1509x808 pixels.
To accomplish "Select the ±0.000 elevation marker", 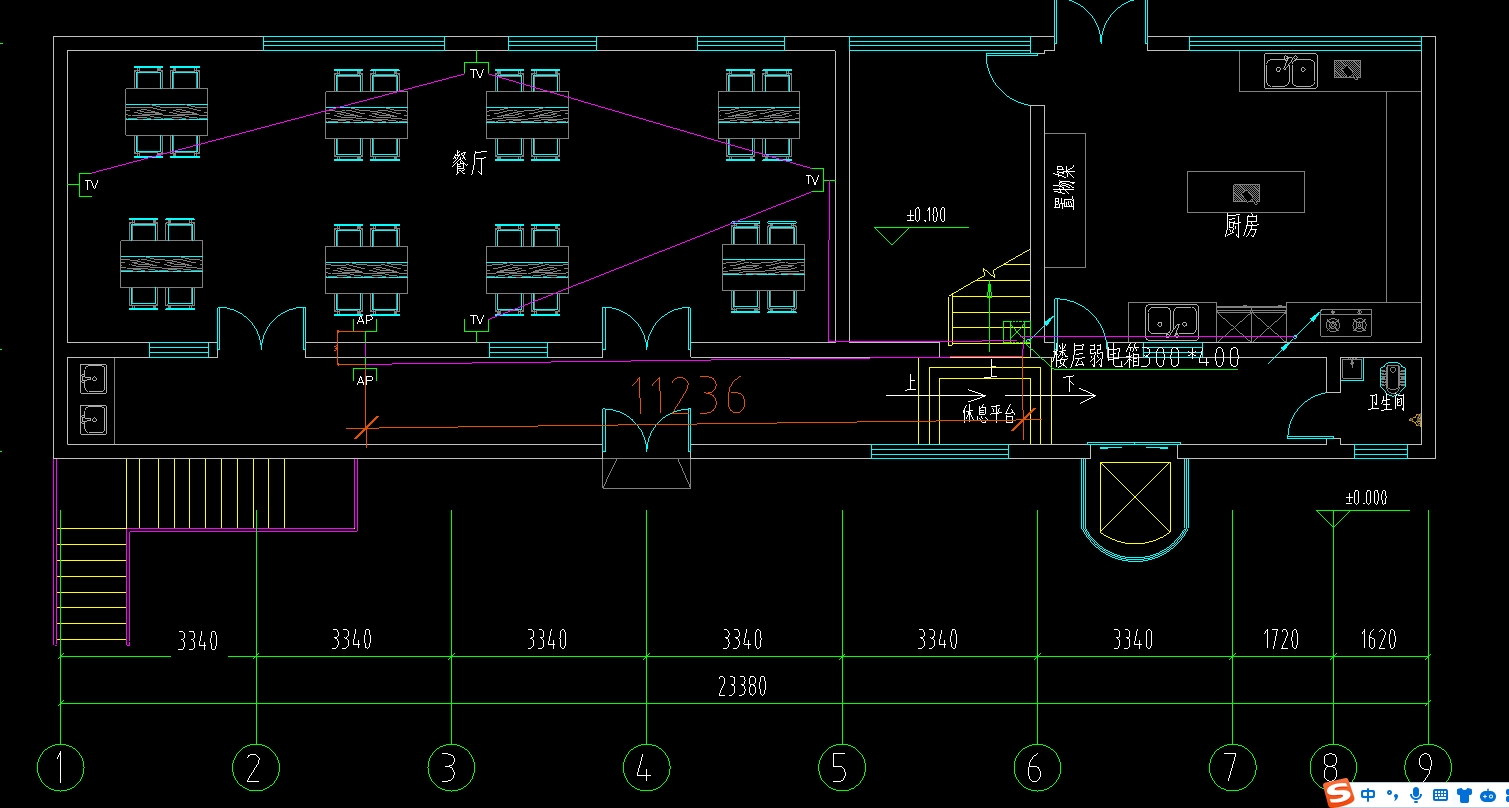I will (x=1362, y=508).
